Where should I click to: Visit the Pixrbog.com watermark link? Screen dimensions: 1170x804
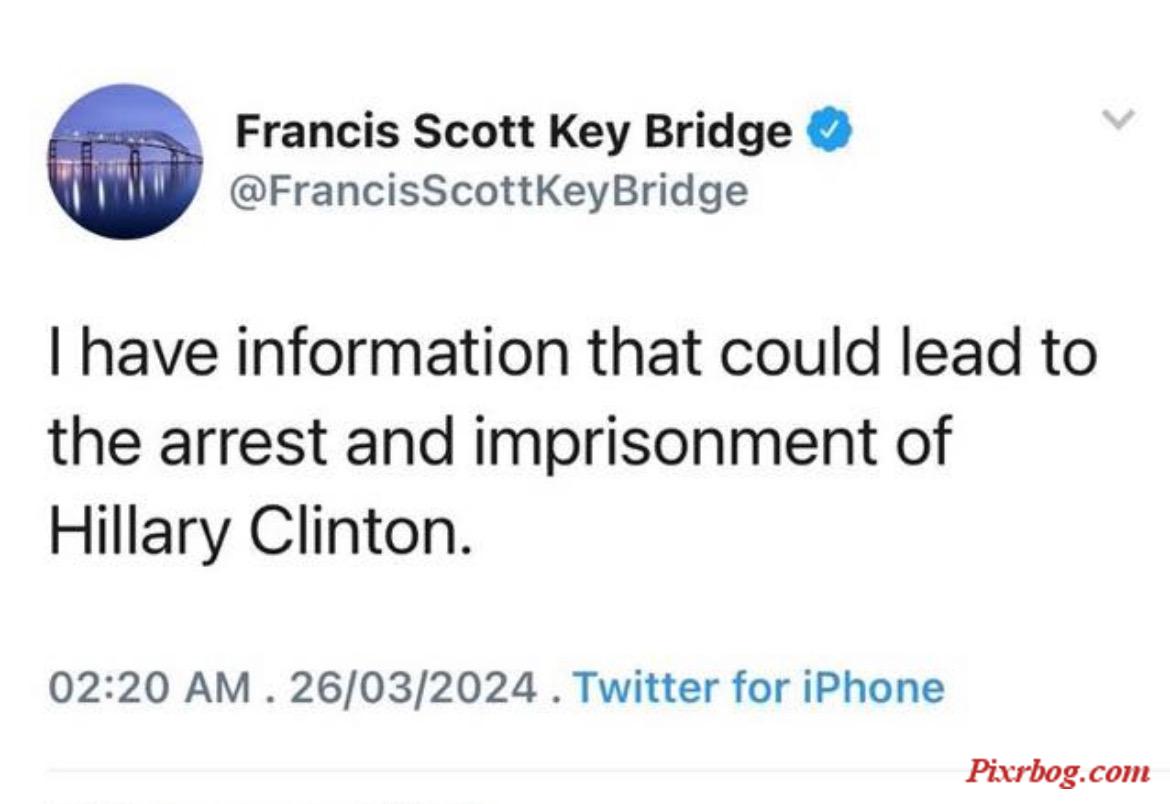(x=1058, y=771)
